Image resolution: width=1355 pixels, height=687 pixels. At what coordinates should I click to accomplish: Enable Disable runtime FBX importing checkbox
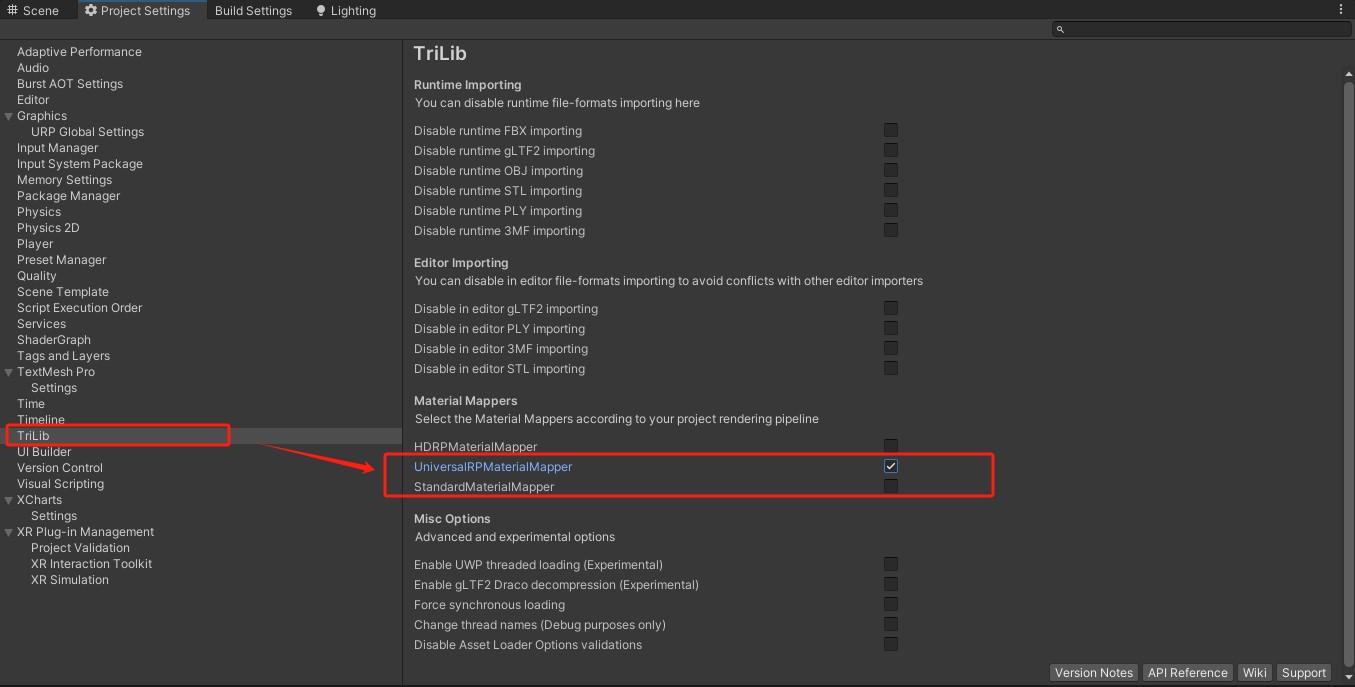click(890, 130)
